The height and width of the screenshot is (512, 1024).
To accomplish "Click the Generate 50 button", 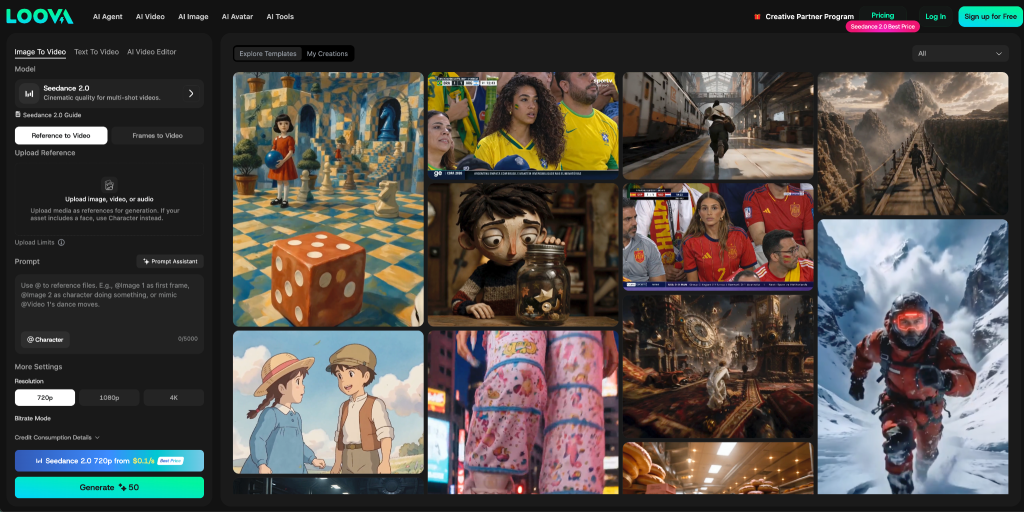I will [x=109, y=487].
